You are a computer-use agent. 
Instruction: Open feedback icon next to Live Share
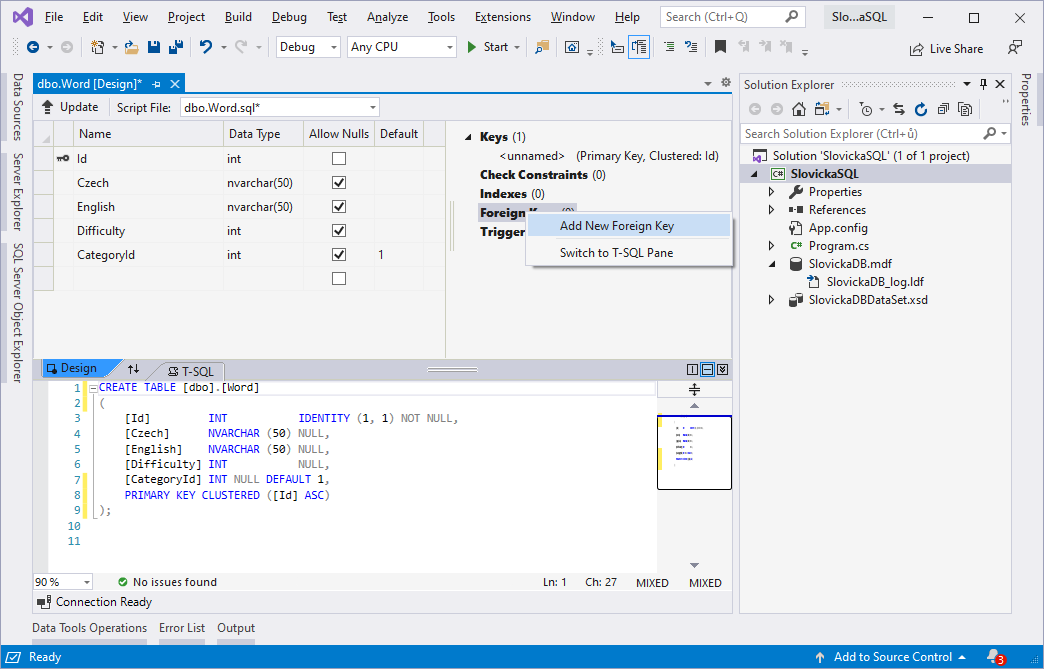point(1015,47)
